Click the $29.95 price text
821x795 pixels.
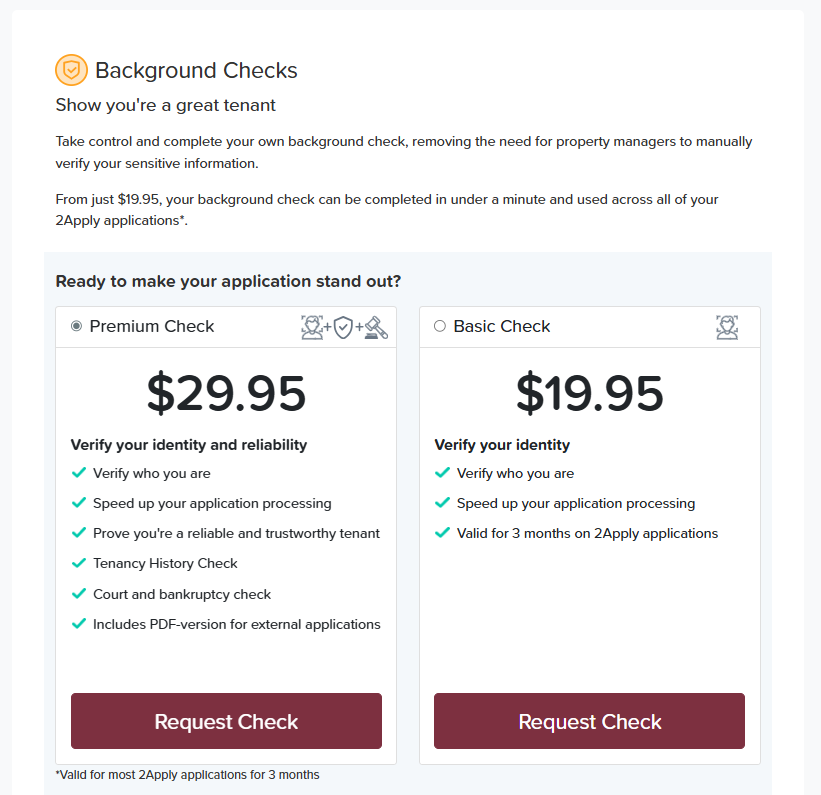tap(226, 394)
